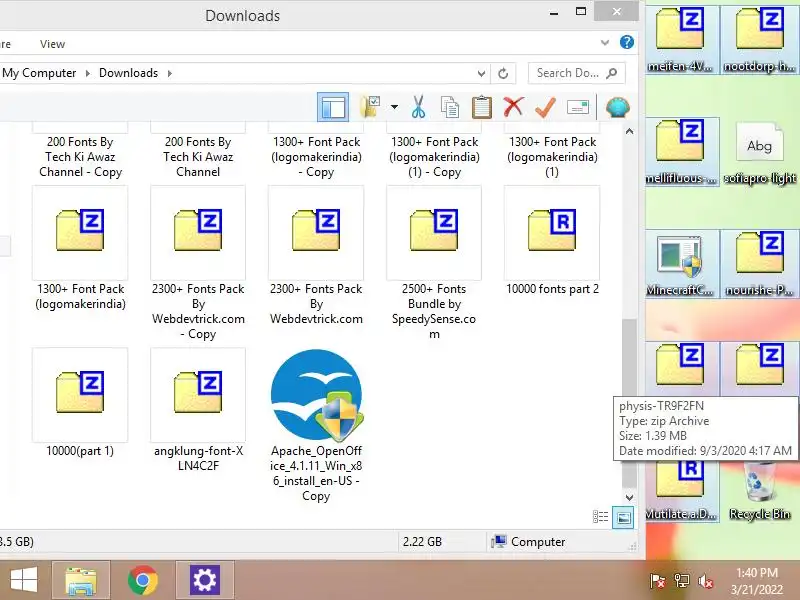Viewport: 800px width, 600px height.
Task: Select 2300+ Fonts Pack By Webdevtrick.com - Copy
Action: click(198, 263)
